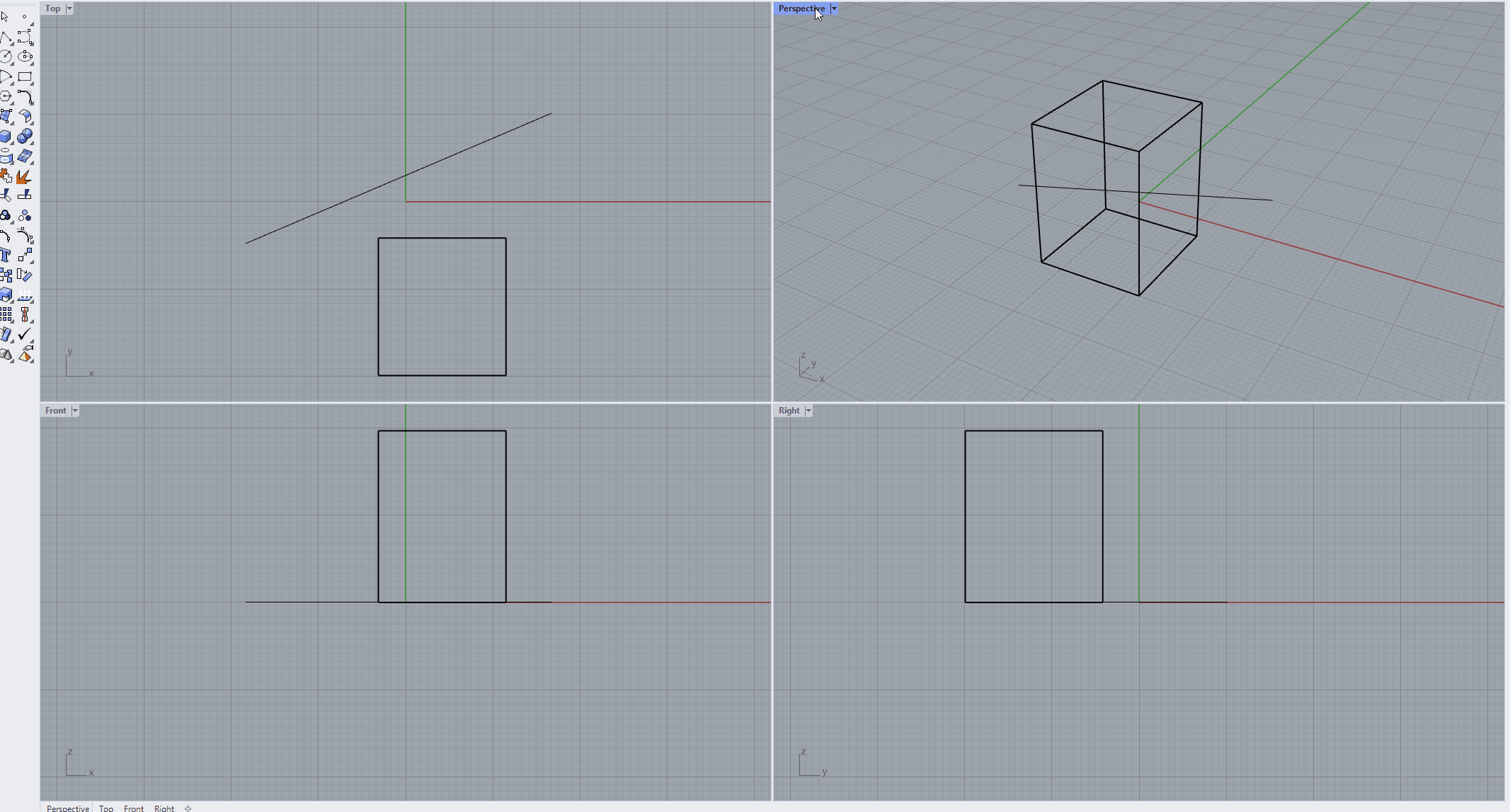Select the Polyline tool
The width and height of the screenshot is (1510, 812).
[6, 37]
